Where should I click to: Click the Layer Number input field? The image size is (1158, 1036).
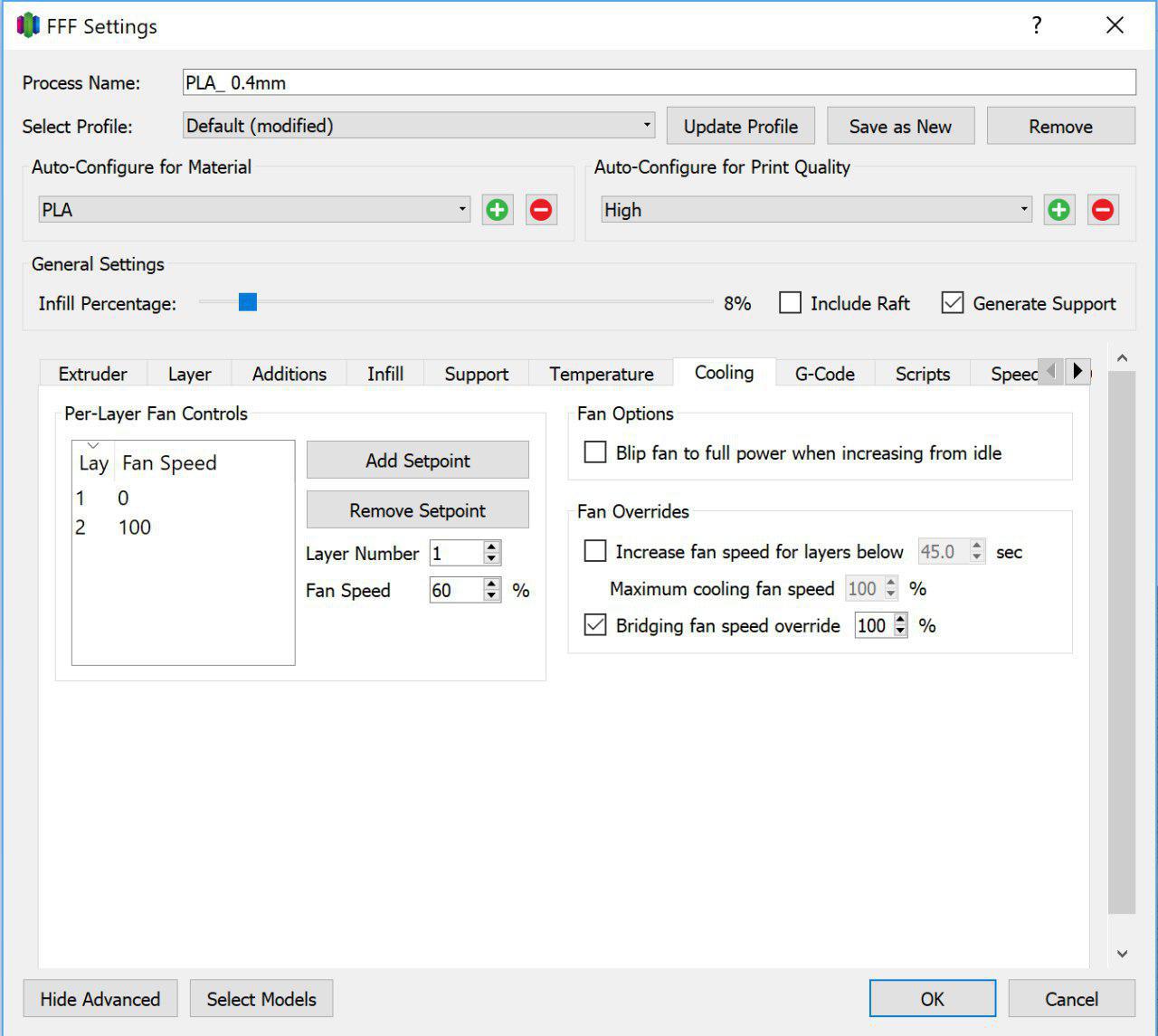coord(457,553)
